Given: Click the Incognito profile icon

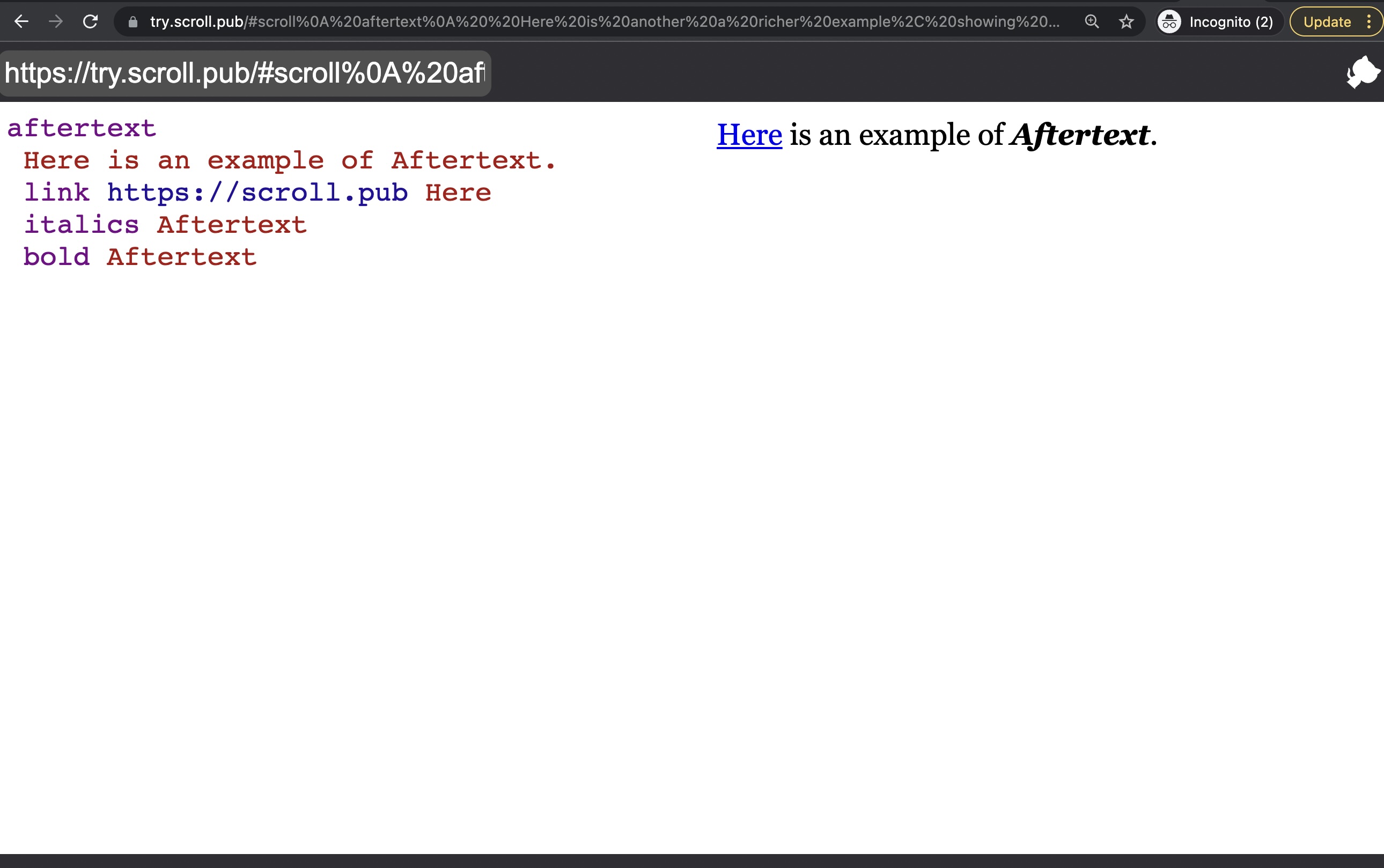Looking at the screenshot, I should point(1169,22).
